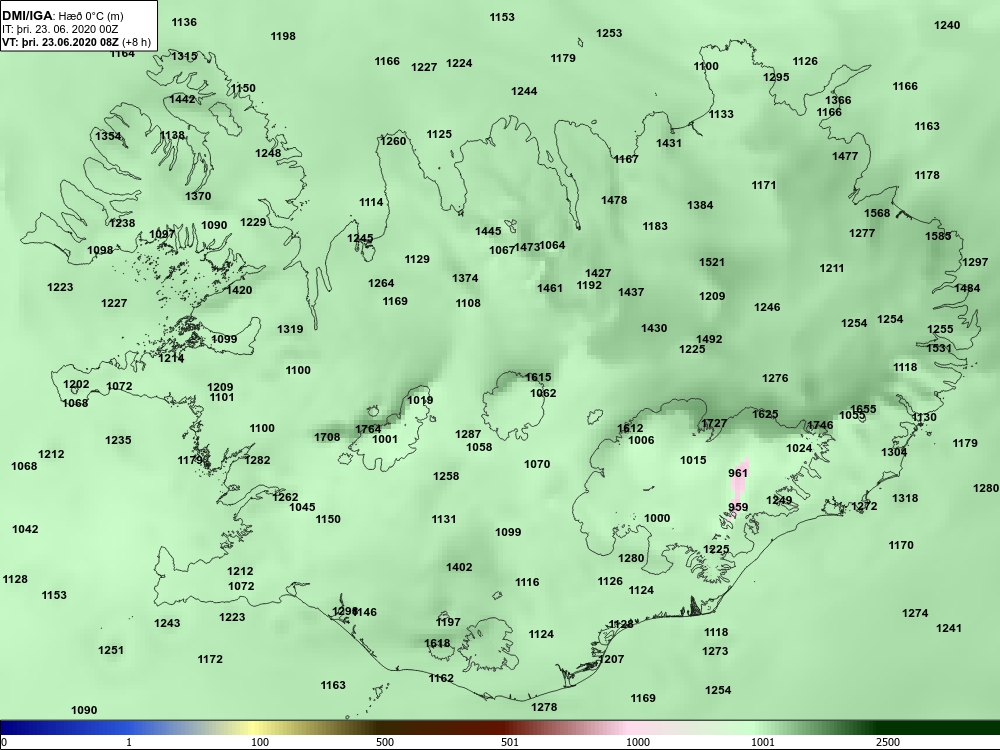The height and width of the screenshot is (750, 1000).
Task: Click the 'IT: þri. 23. 06. 2020 00Z' line
Action: coord(61,29)
